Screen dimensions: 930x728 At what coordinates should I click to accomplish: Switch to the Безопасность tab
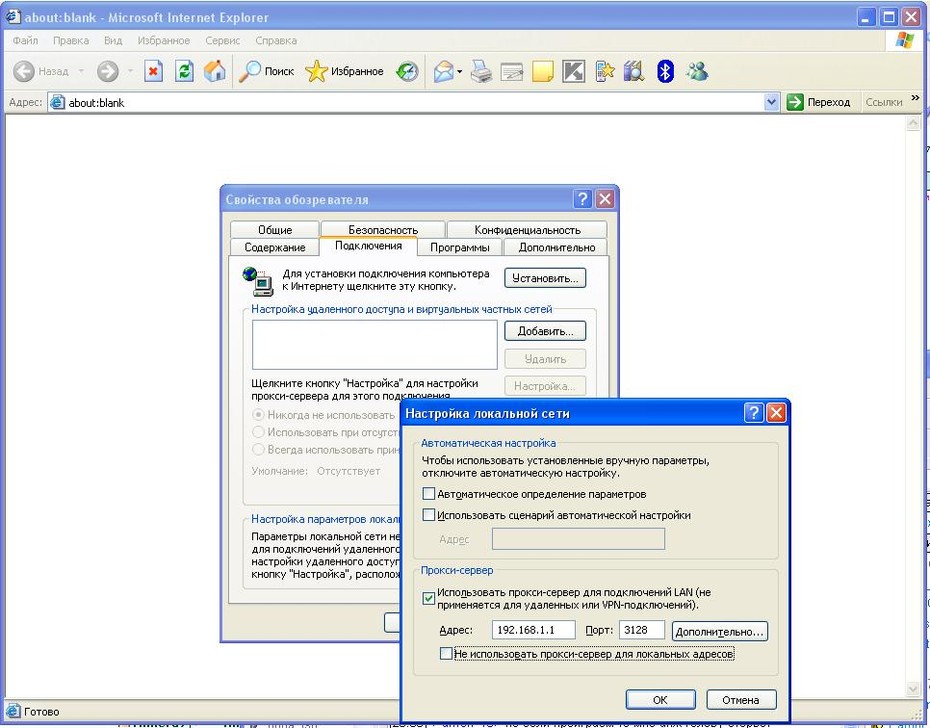point(383,230)
